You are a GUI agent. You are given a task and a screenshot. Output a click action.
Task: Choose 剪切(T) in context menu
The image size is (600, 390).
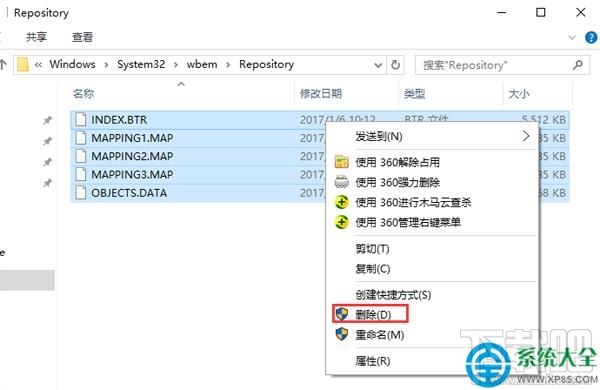[432, 249]
